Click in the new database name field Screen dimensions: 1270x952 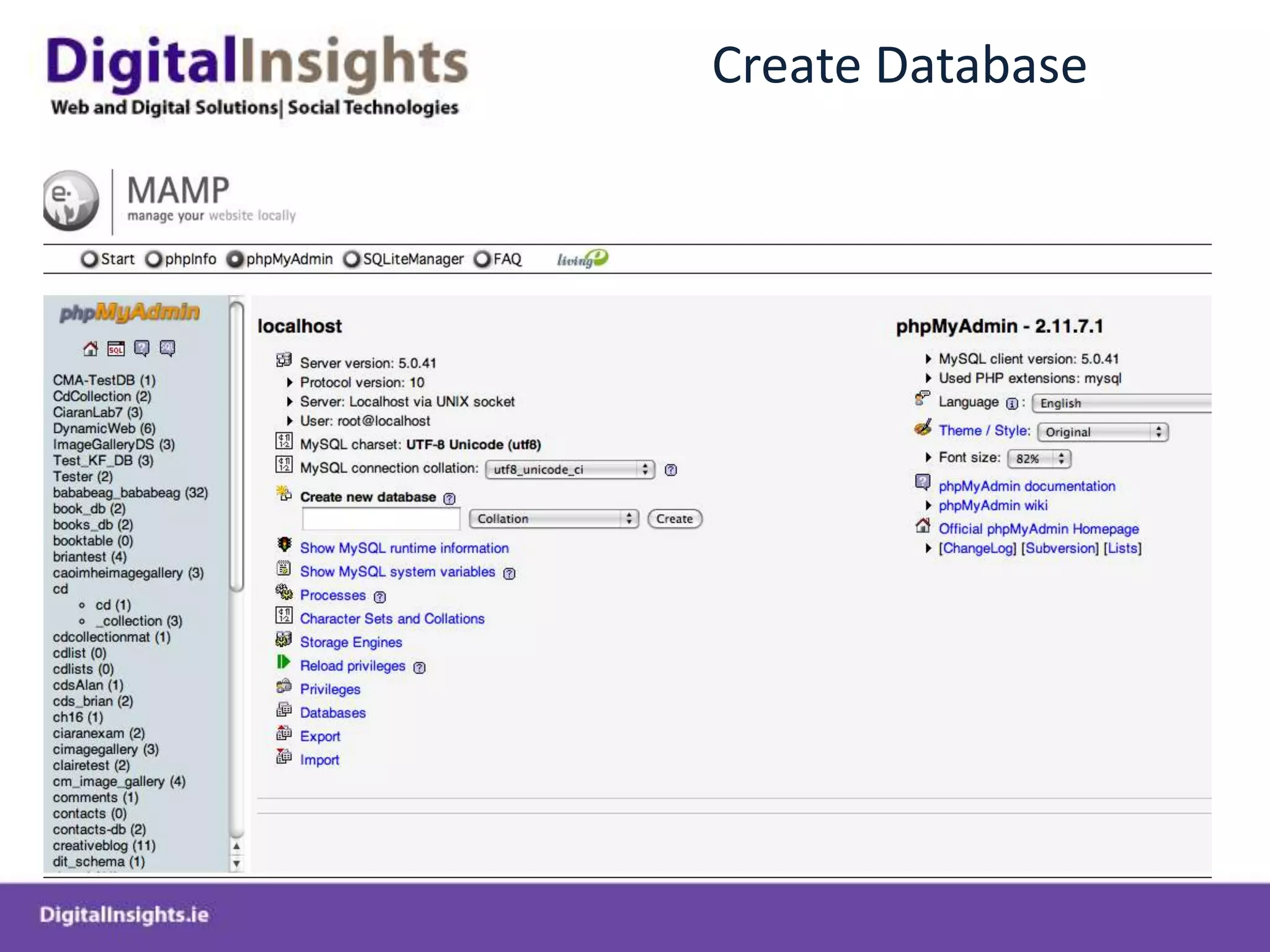click(381, 519)
